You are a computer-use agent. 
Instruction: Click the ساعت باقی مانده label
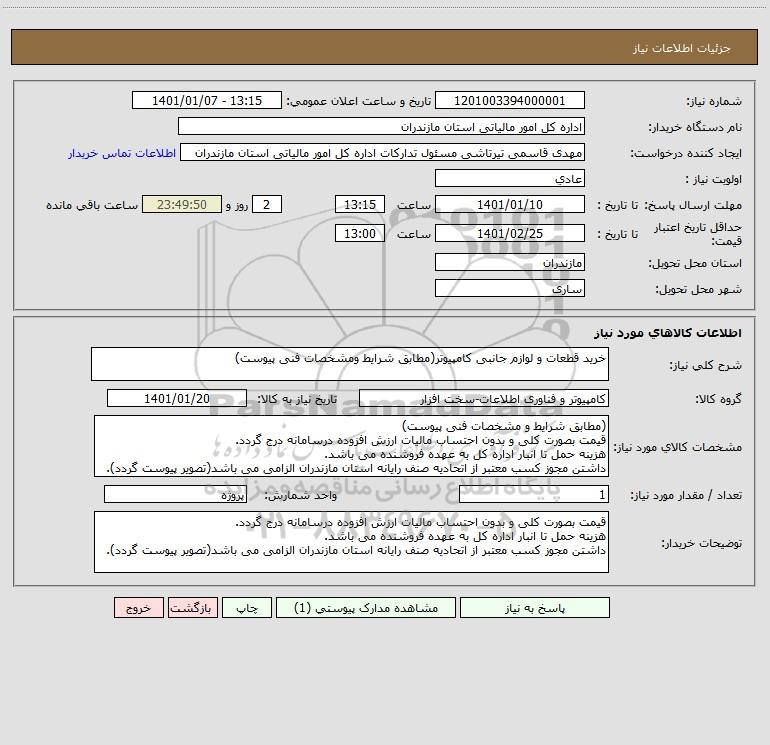pyautogui.click(x=92, y=205)
